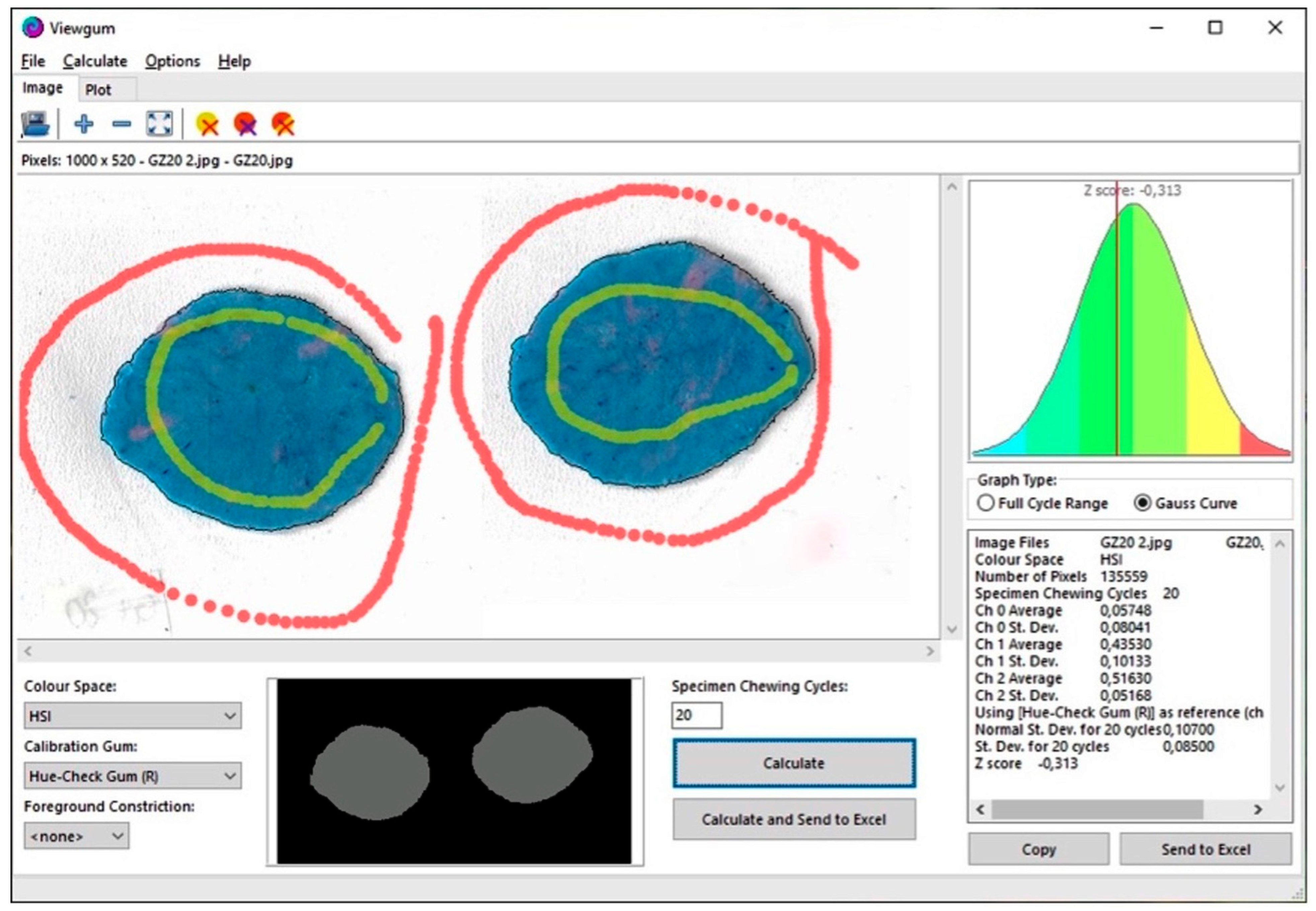1316x911 pixels.
Task: Click the blue minus zoom-out icon
Action: (122, 124)
